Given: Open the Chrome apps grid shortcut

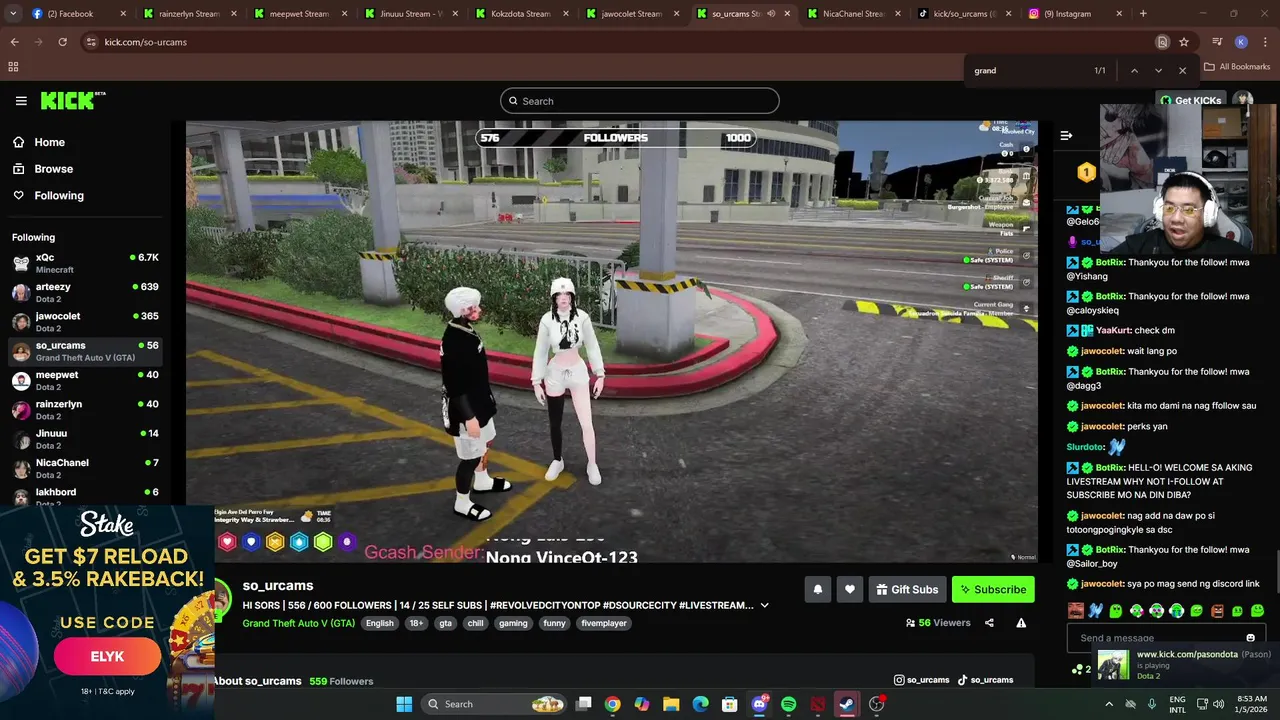Looking at the screenshot, I should 13,67.
